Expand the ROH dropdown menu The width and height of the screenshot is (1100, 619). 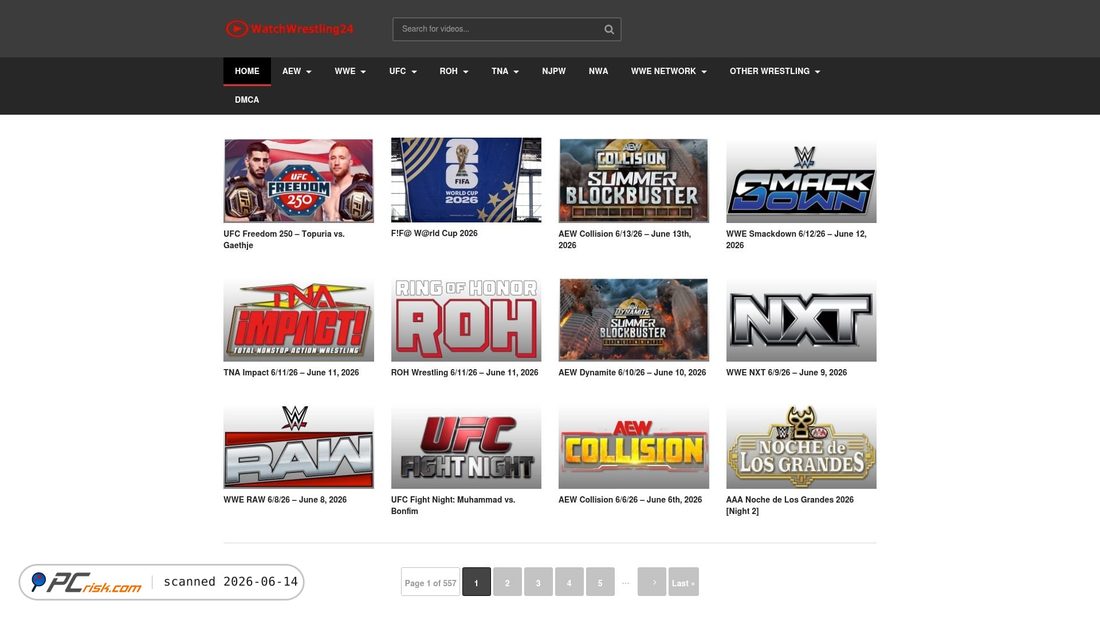(454, 72)
